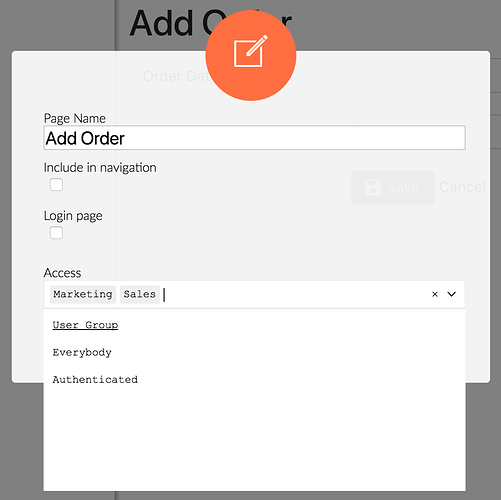Click the orange edit page icon
The image size is (501, 500).
251,55
